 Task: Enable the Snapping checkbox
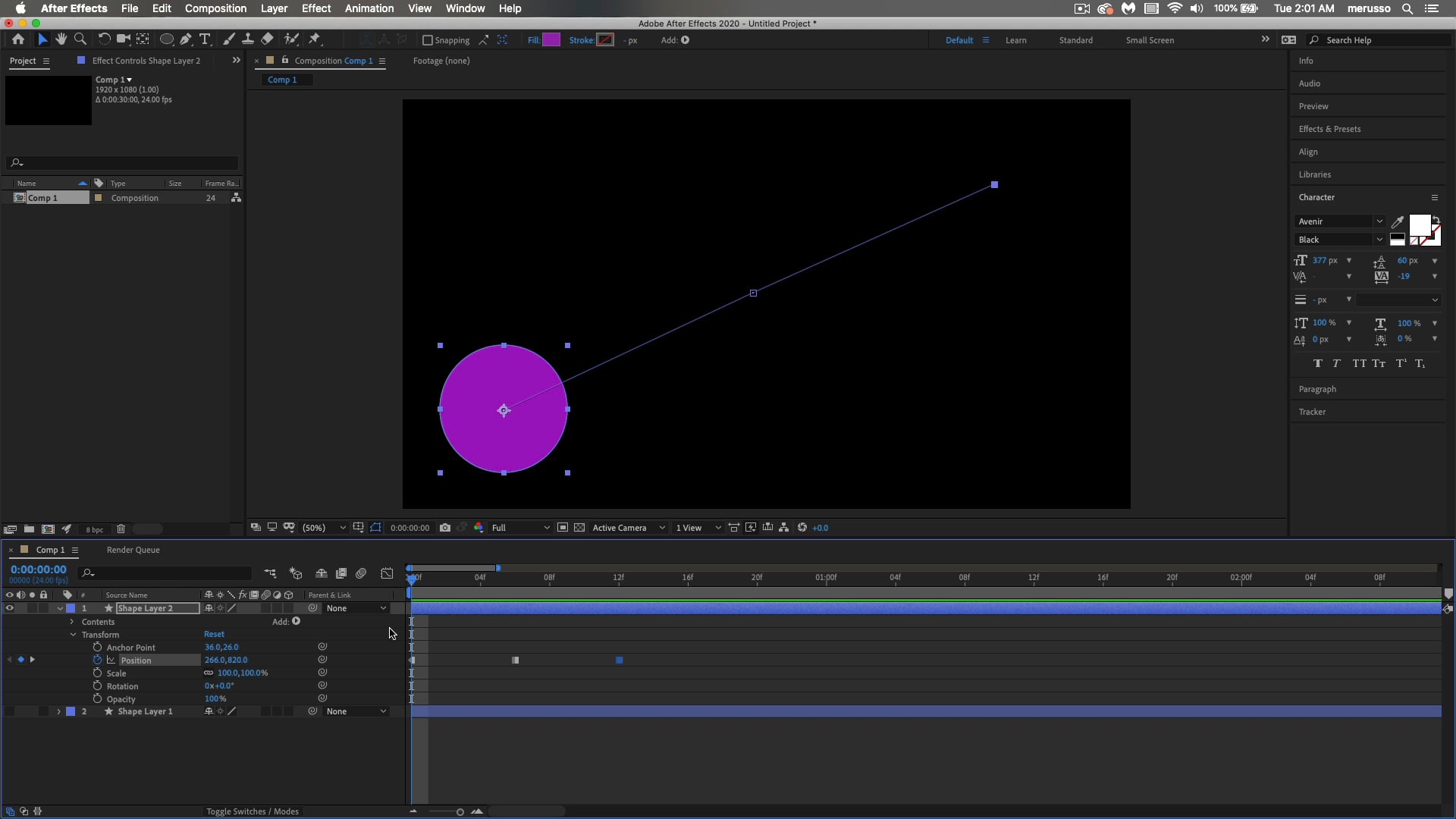click(428, 40)
